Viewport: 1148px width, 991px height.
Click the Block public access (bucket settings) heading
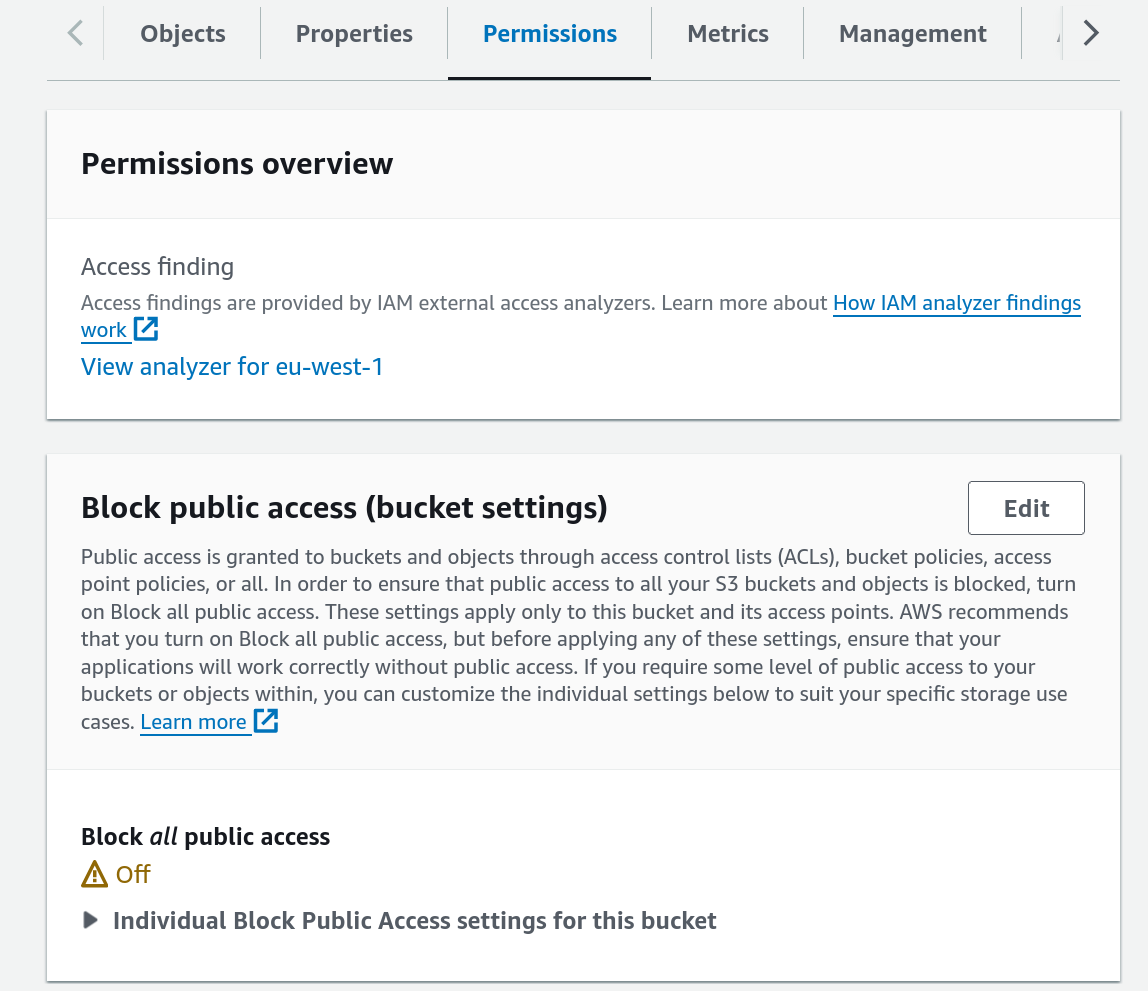pos(343,507)
